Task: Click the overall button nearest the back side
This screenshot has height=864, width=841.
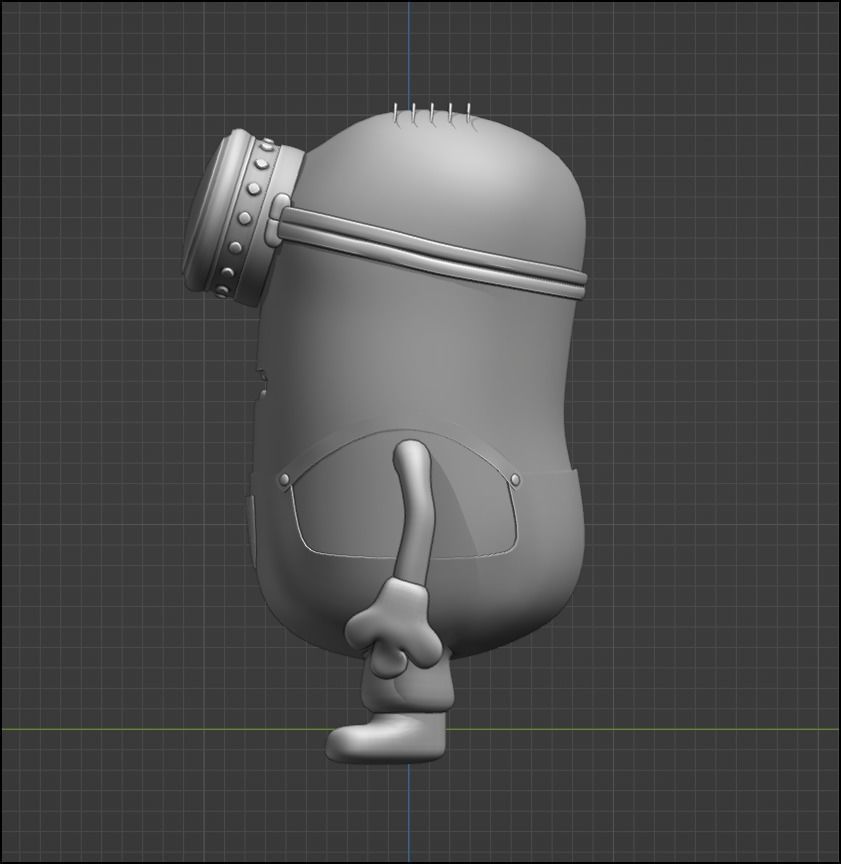Action: 515,480
